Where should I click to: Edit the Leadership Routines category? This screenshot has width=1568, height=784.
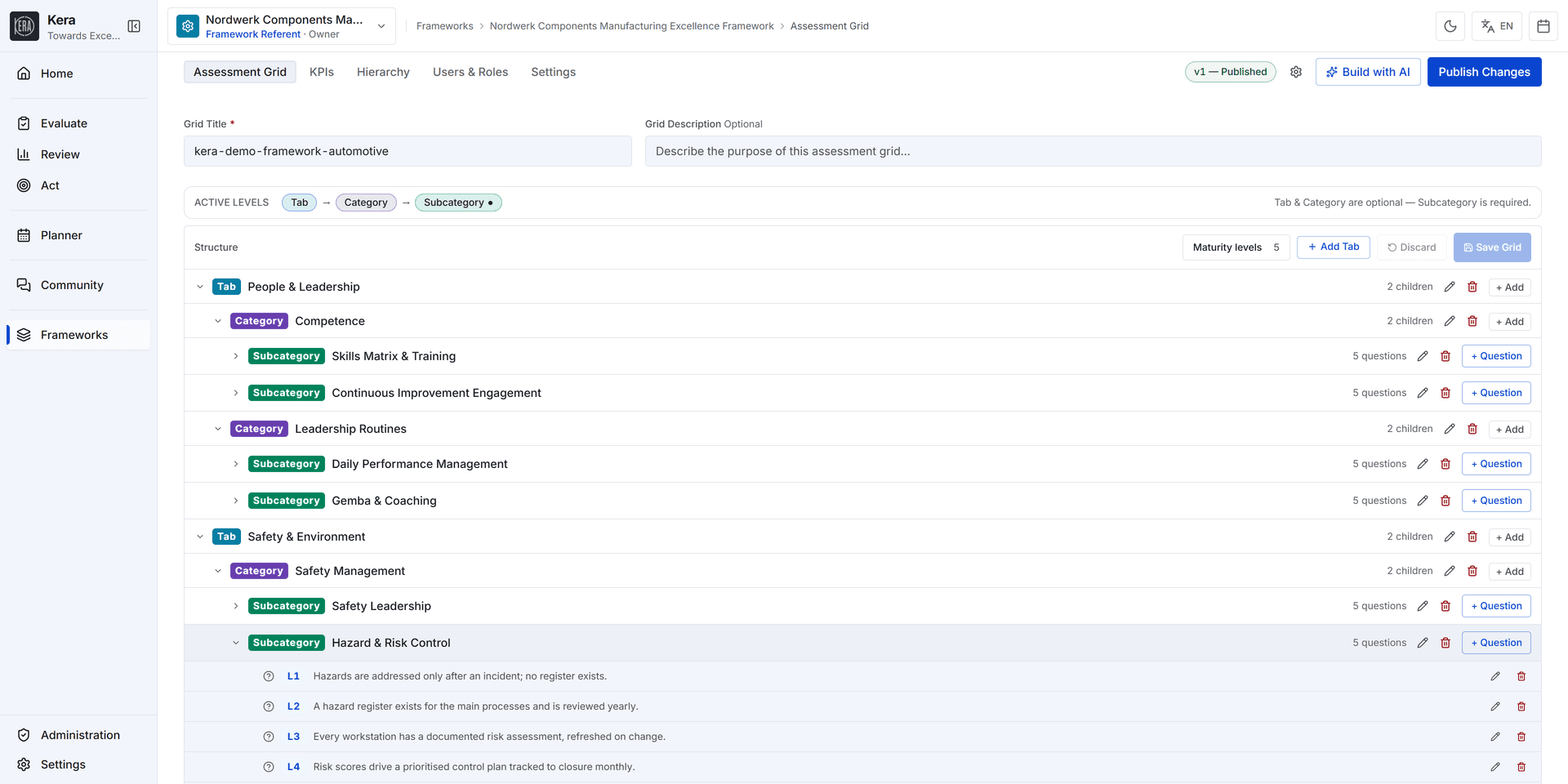pyautogui.click(x=1450, y=429)
